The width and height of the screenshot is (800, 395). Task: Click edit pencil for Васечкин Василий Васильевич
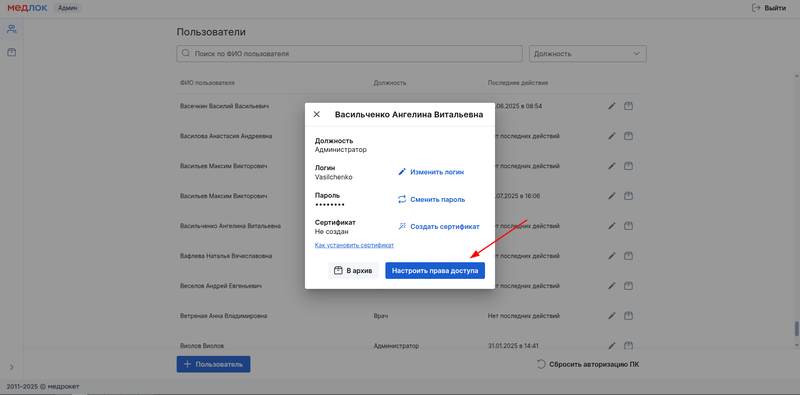click(612, 106)
